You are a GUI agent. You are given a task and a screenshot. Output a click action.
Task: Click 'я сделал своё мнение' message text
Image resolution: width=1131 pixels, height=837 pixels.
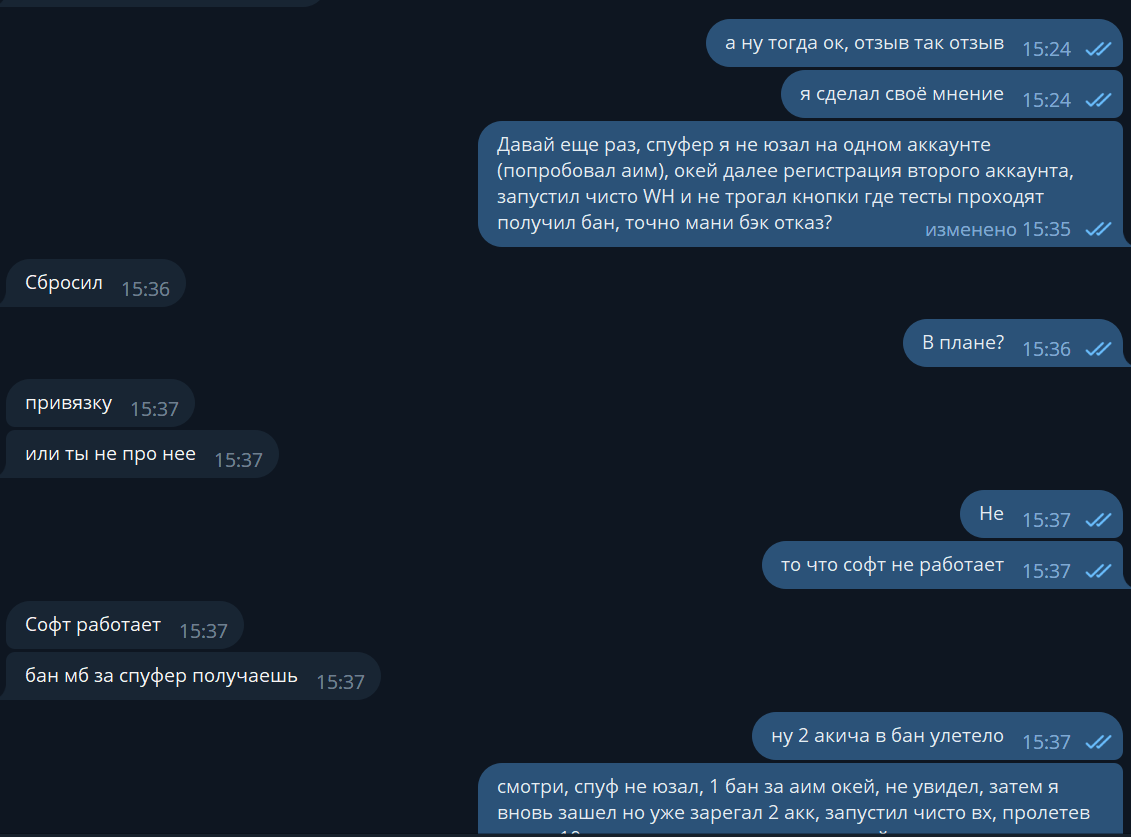[901, 94]
